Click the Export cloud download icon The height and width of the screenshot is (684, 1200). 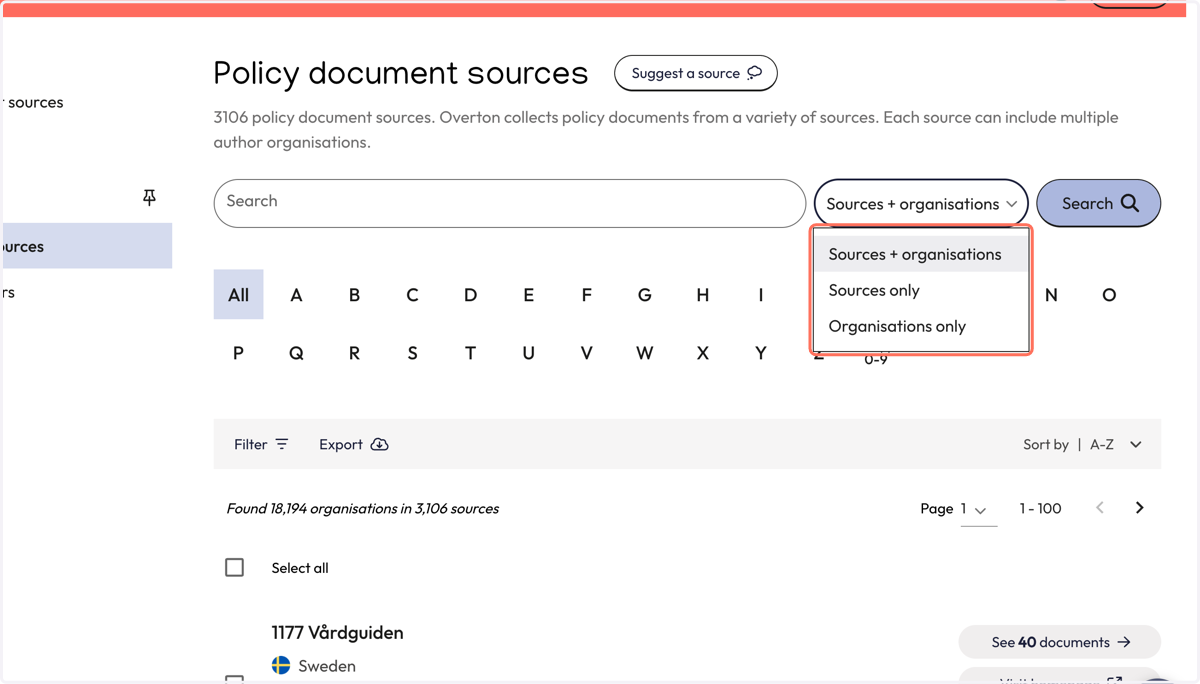coord(380,444)
